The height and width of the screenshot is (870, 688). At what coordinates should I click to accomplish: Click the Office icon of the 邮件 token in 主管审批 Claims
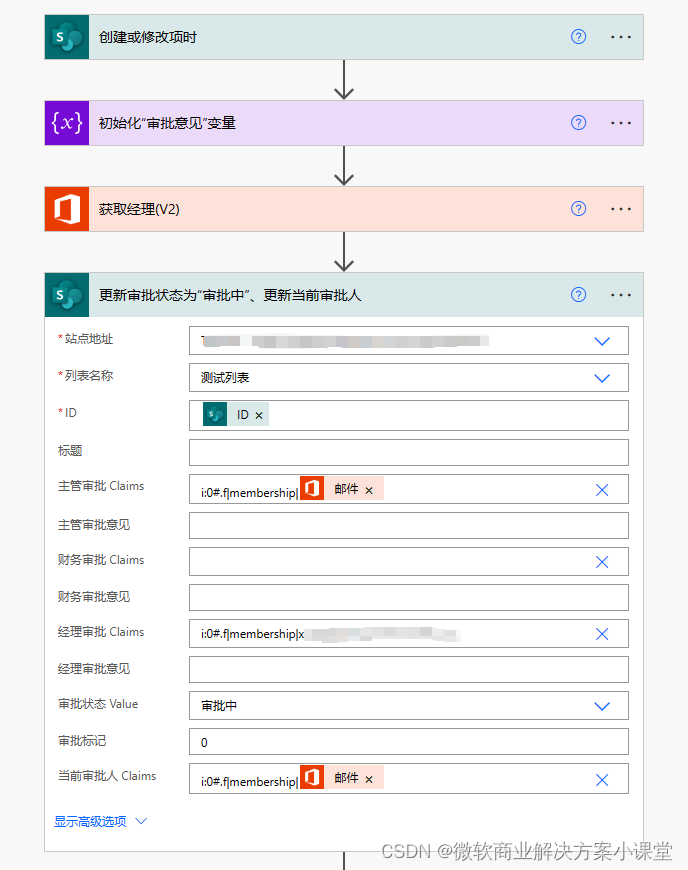(312, 488)
